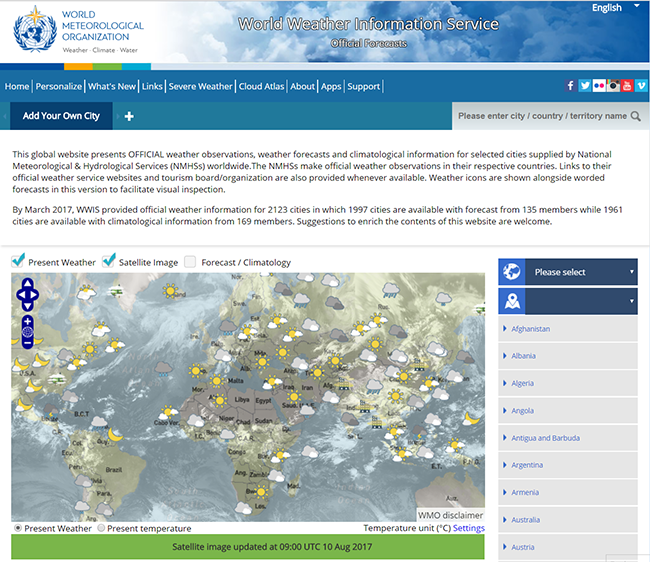Viewport: 650px width, 562px height.
Task: Select the Add Your Own City tab
Action: (61, 116)
